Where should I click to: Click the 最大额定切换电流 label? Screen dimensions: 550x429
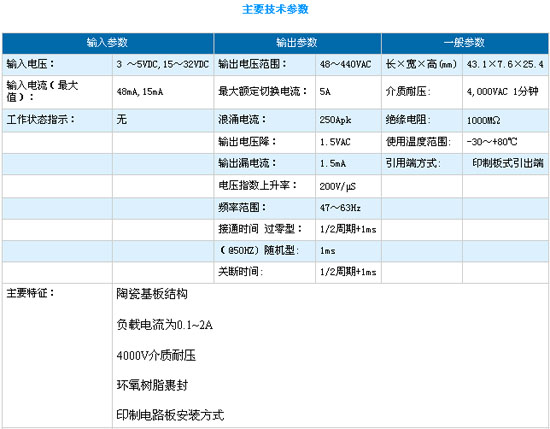click(x=262, y=92)
